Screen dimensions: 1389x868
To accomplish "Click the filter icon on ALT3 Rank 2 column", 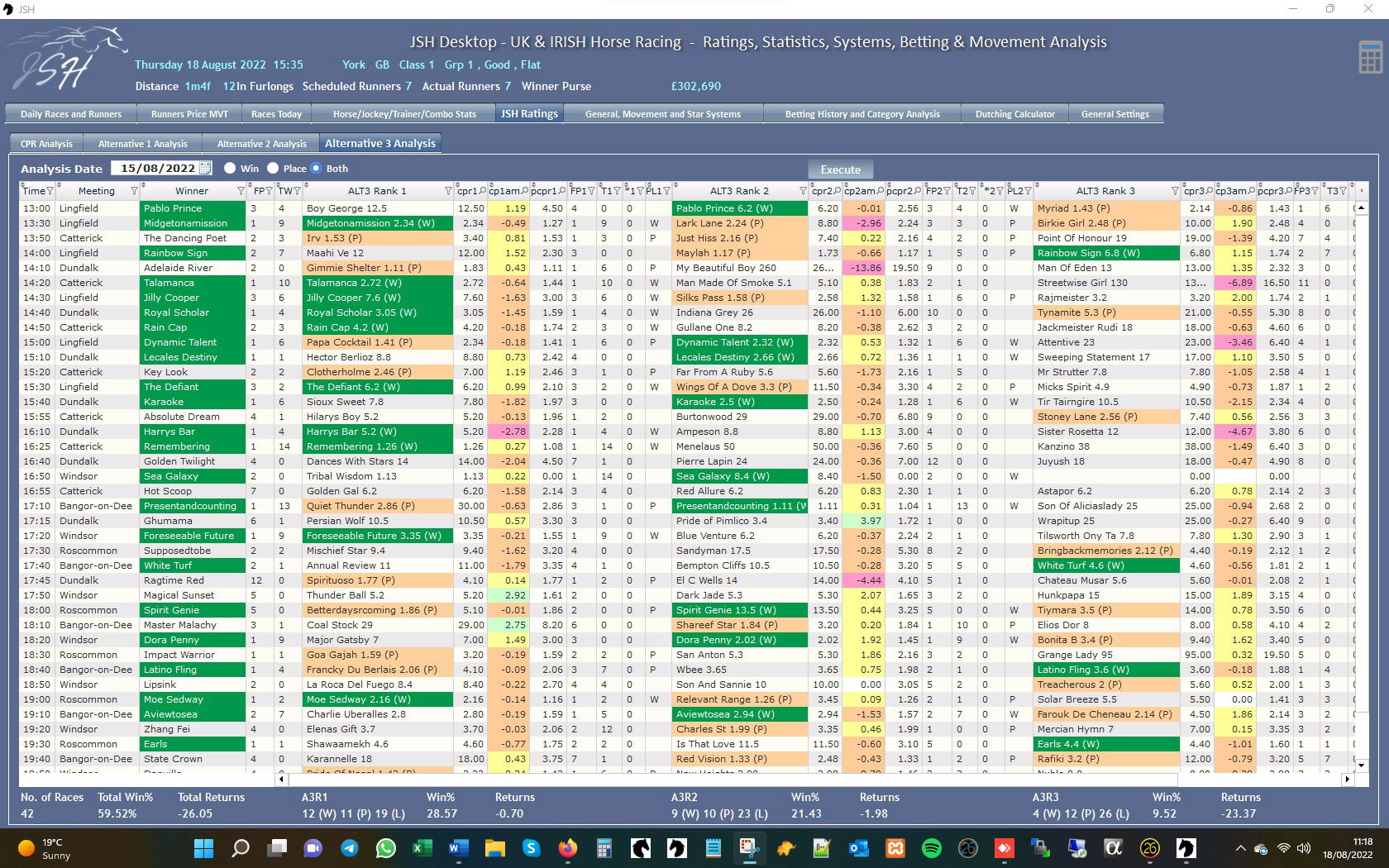I will click(x=802, y=191).
